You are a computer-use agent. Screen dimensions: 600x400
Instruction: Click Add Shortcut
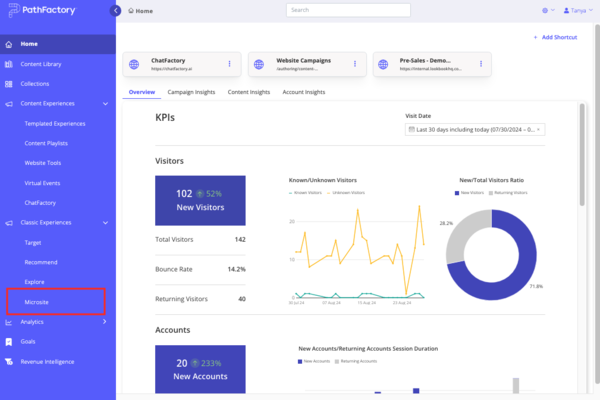(x=555, y=38)
